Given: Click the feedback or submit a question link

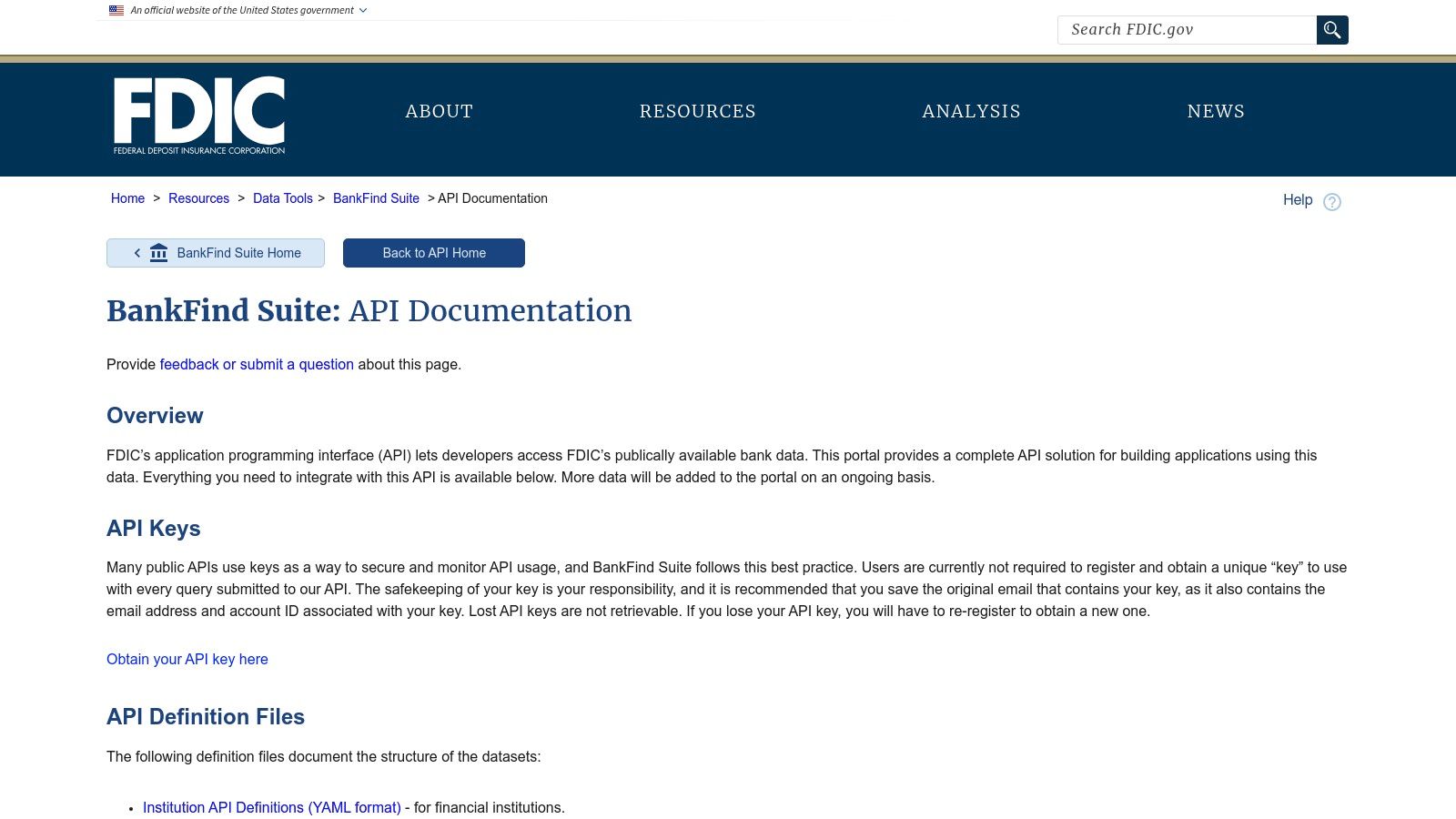Looking at the screenshot, I should point(257,364).
